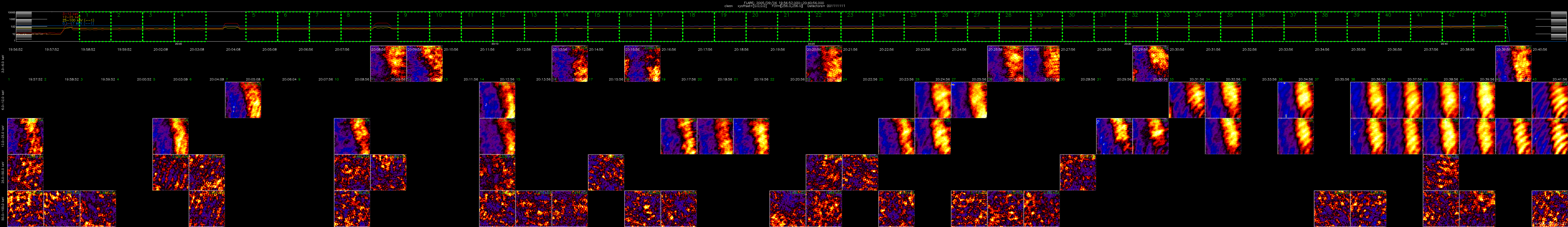
Task: Open the 25–50 keV image for interval 17
Action: 606,172
